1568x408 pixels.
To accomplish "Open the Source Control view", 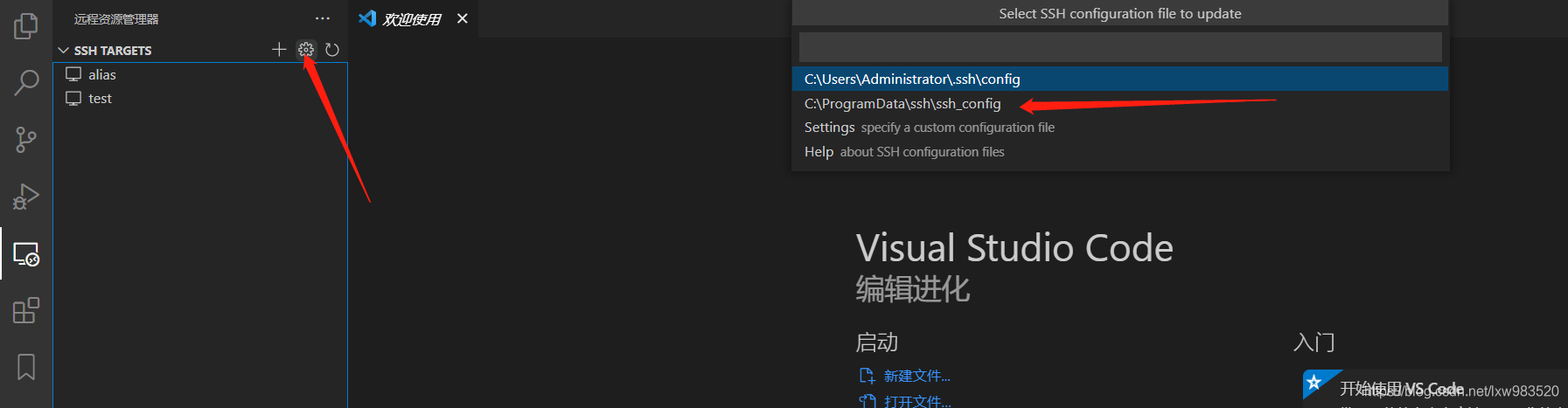I will pyautogui.click(x=26, y=140).
